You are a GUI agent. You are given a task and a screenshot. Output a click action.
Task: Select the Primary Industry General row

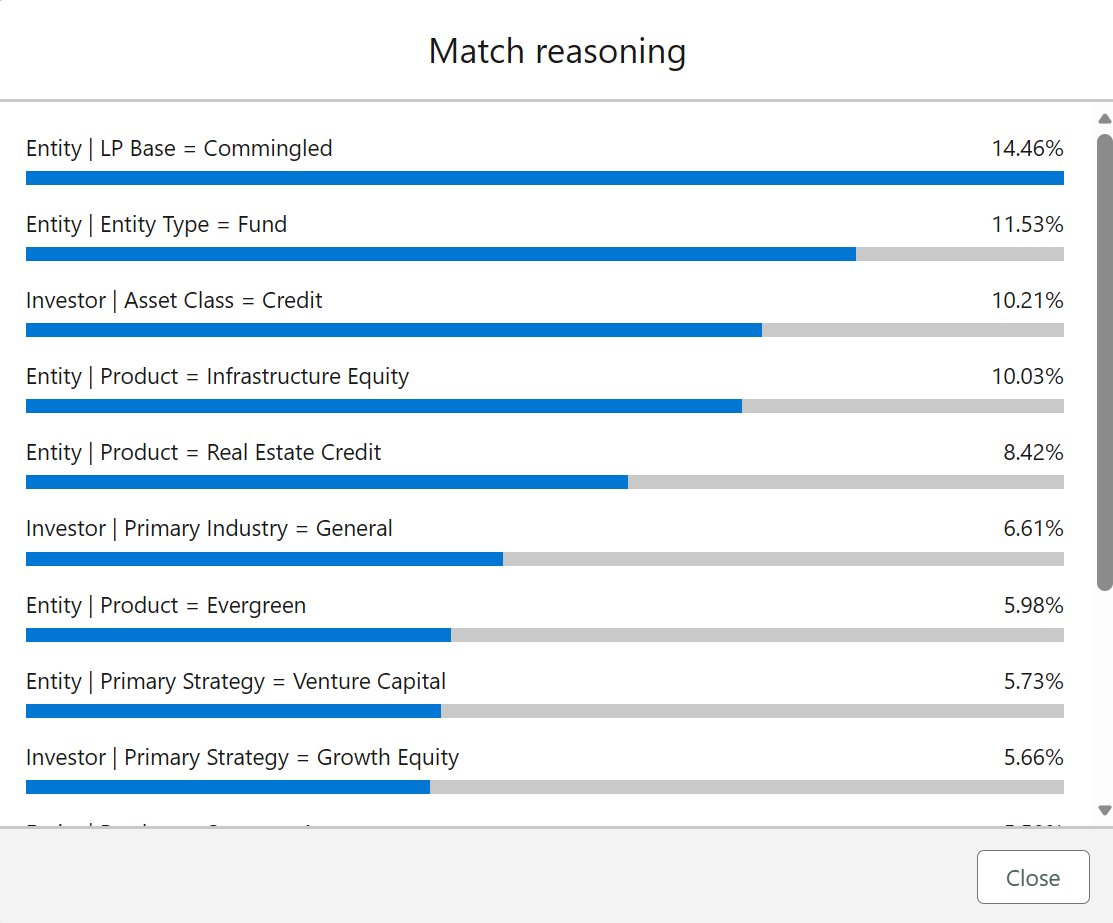[x=209, y=528]
